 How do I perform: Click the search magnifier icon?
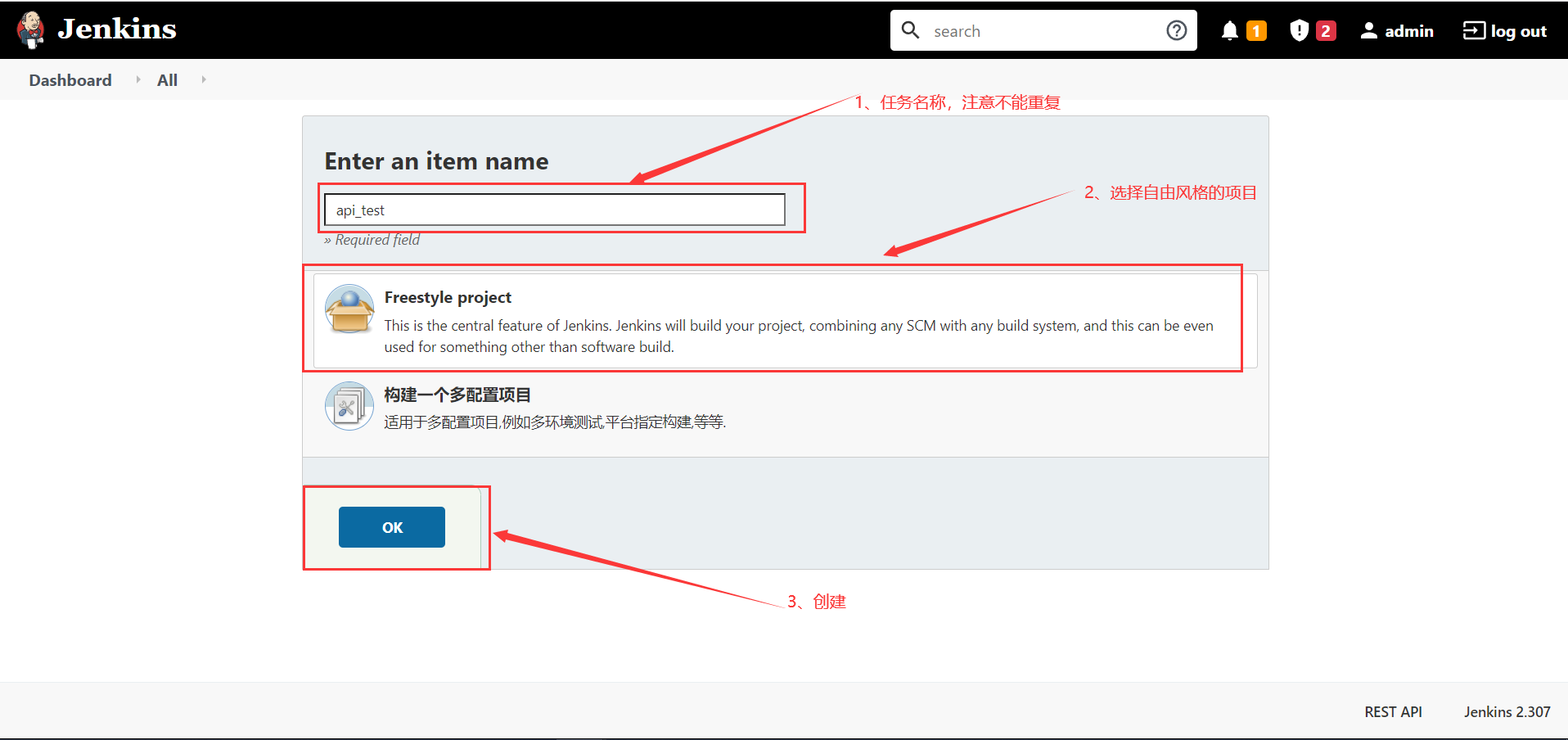910,30
